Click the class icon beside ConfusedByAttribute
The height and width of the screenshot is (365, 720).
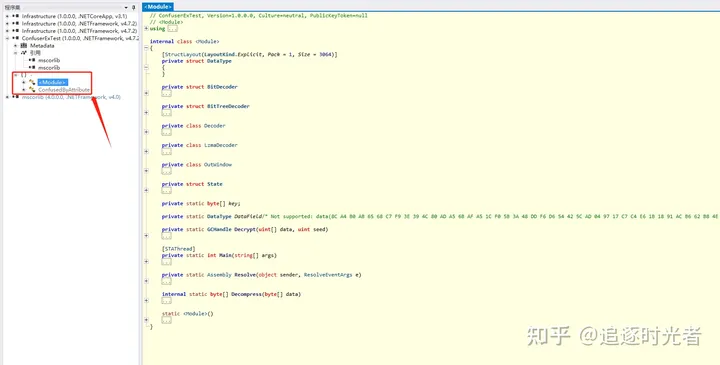(32, 90)
